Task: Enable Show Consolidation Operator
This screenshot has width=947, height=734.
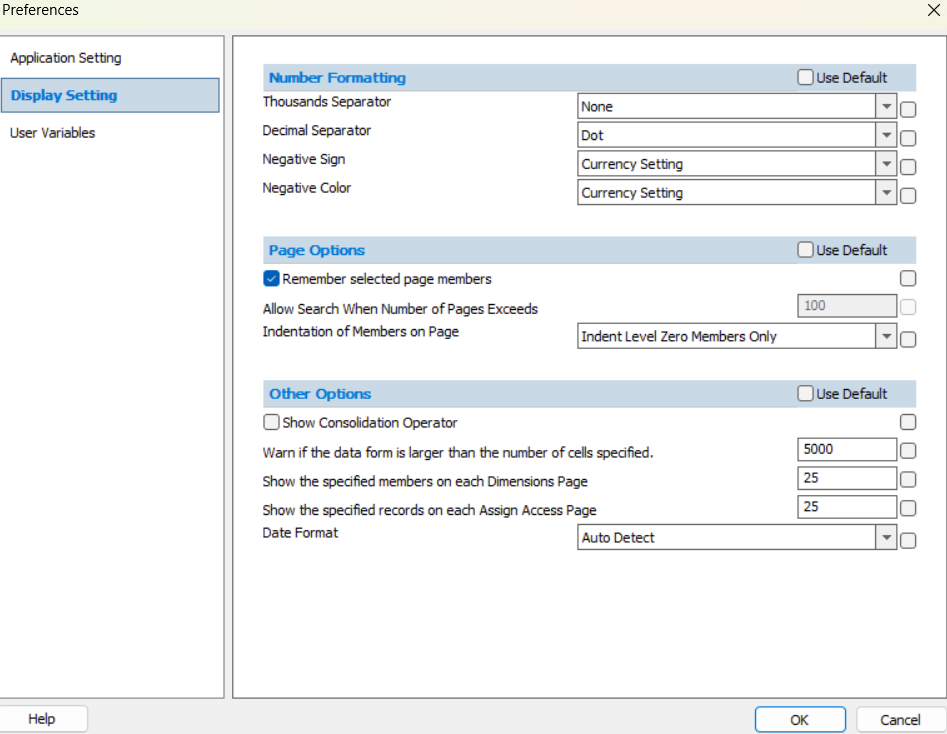Action: point(271,422)
